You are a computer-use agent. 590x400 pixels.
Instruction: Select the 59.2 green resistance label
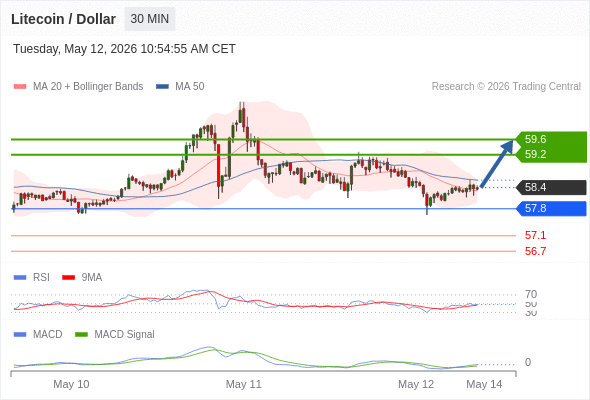535,154
